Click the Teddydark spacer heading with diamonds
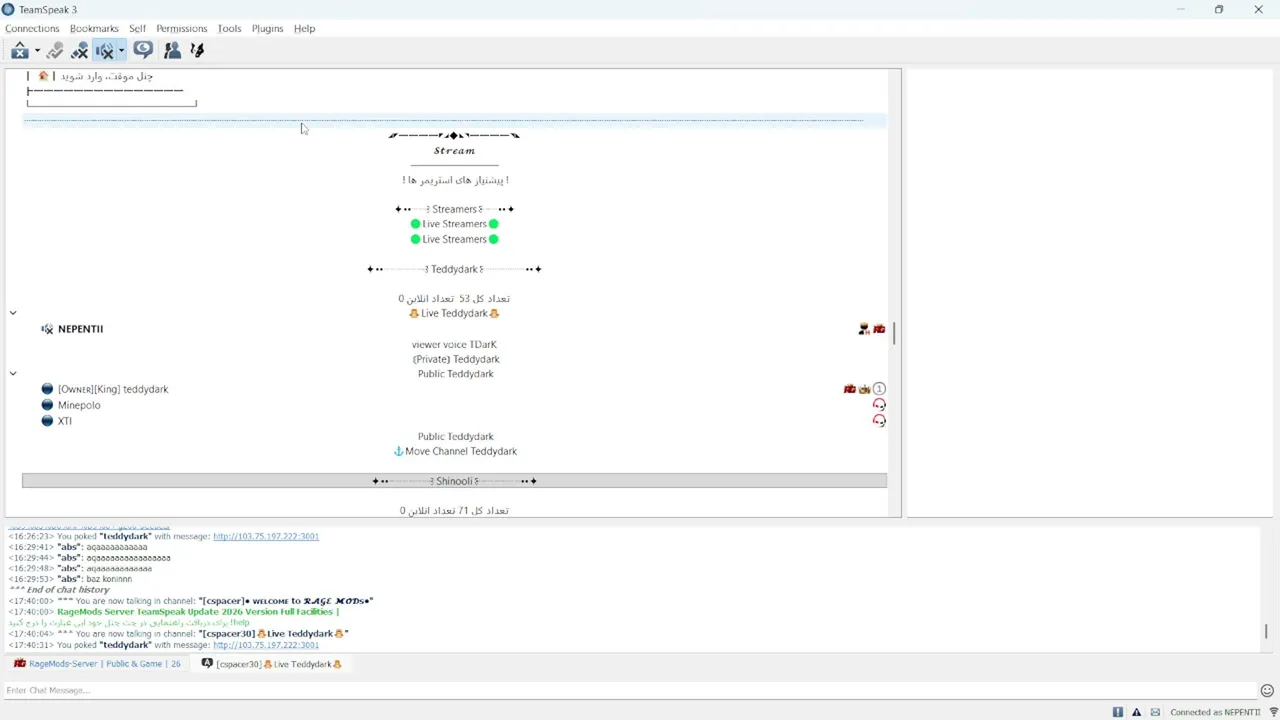The width and height of the screenshot is (1280, 720). (x=454, y=269)
